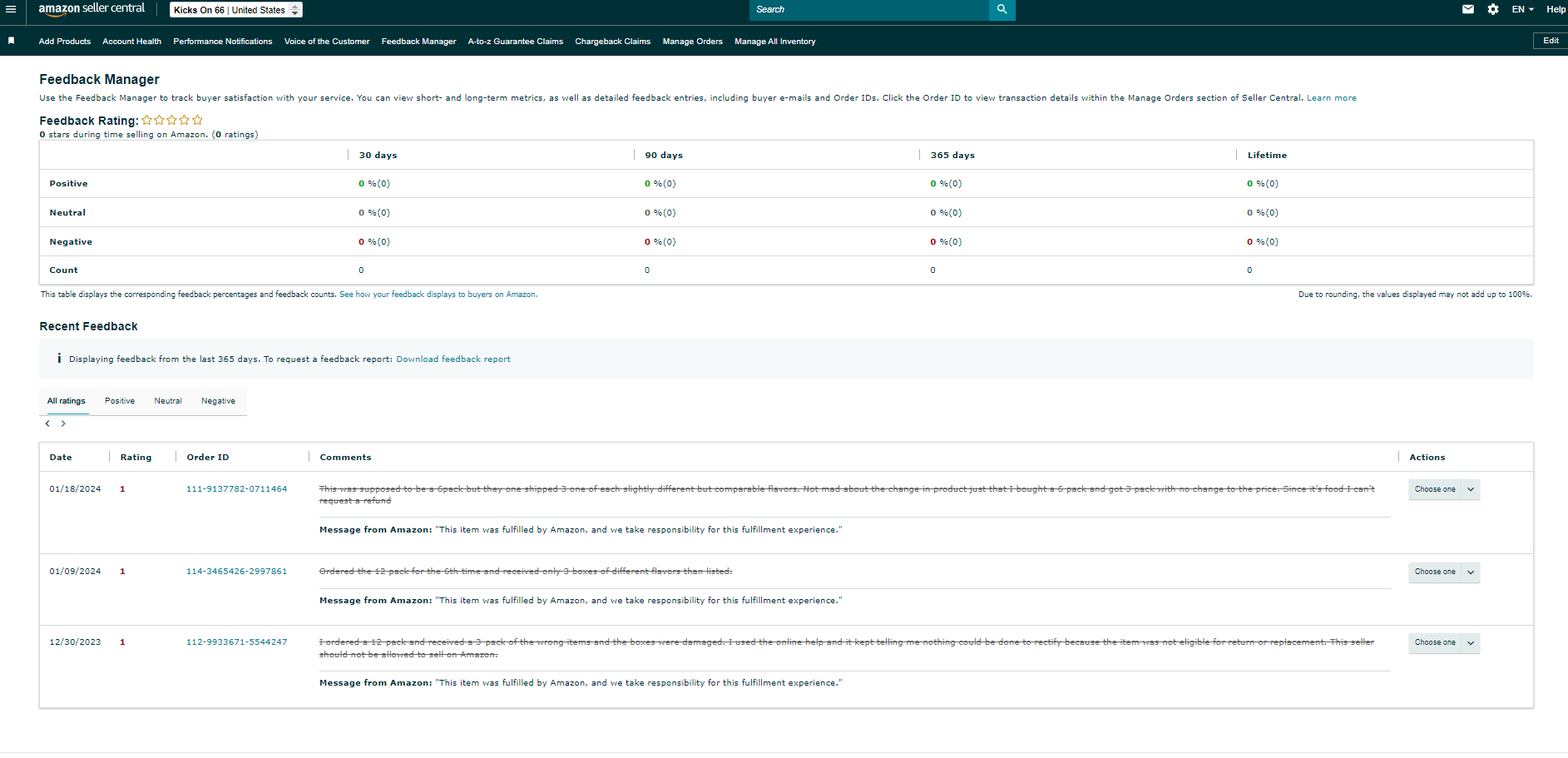1568x758 pixels.
Task: Open Performance Notifications
Action: 223,41
